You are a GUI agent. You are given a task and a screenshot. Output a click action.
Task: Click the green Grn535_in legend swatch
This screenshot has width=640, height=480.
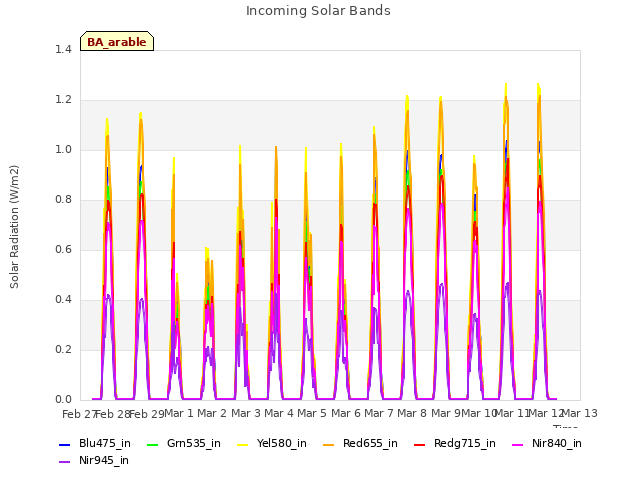tap(152, 444)
